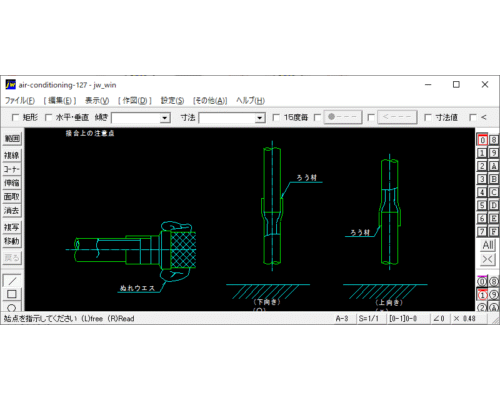500x400 pixels.
Task: Select layer 9 in upper layer bar
Action: point(494,153)
